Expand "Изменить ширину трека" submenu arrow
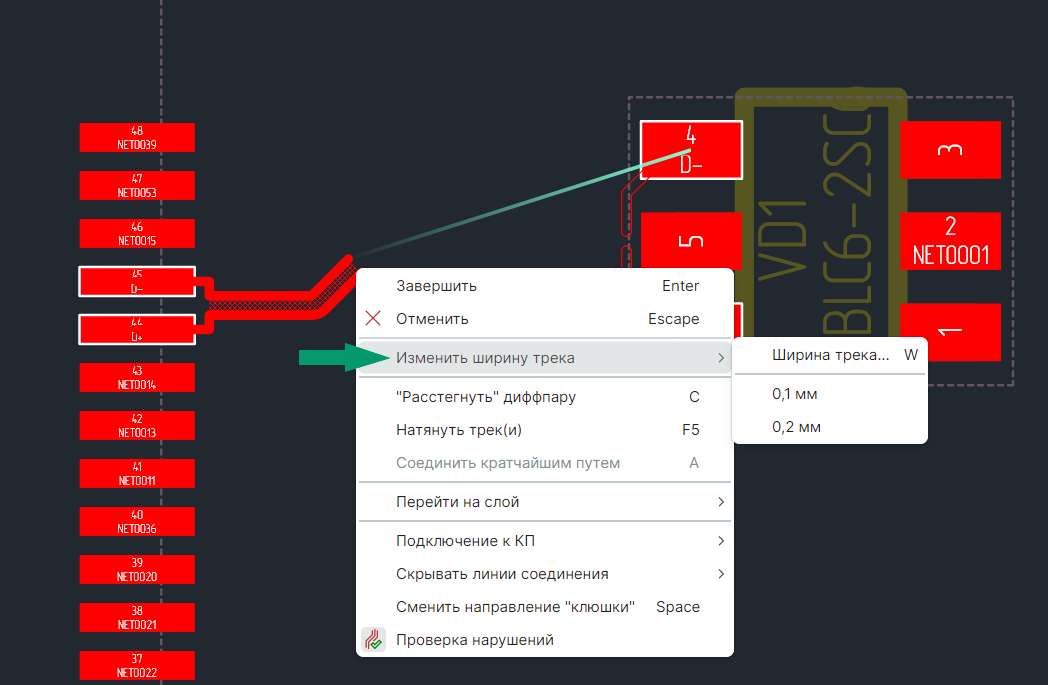Screen dimensions: 1048x685 point(720,358)
